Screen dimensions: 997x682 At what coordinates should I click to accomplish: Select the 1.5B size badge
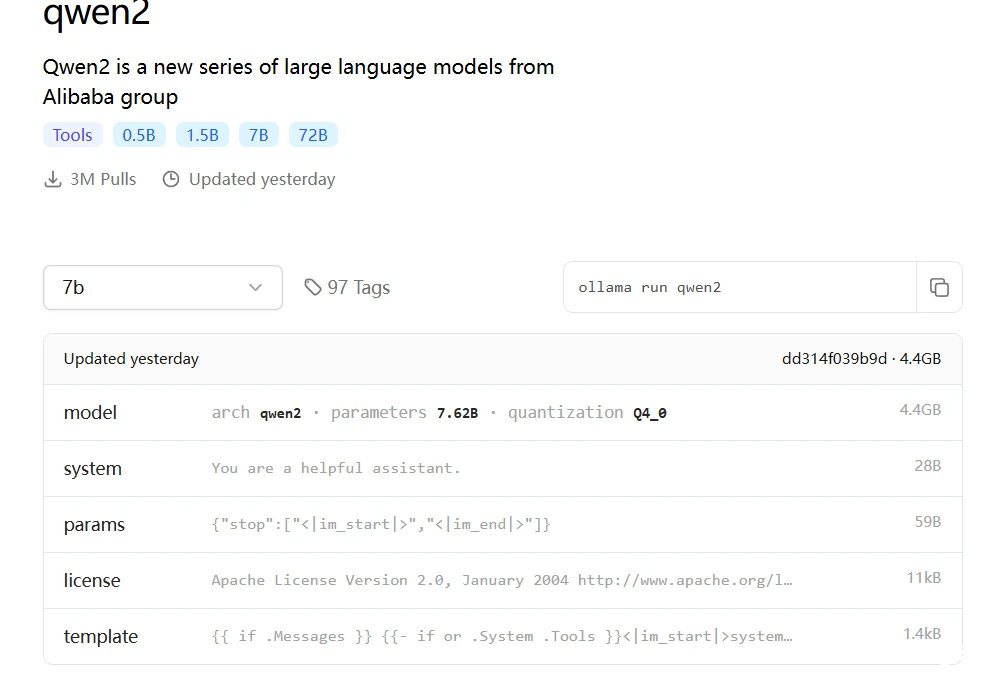coord(202,135)
